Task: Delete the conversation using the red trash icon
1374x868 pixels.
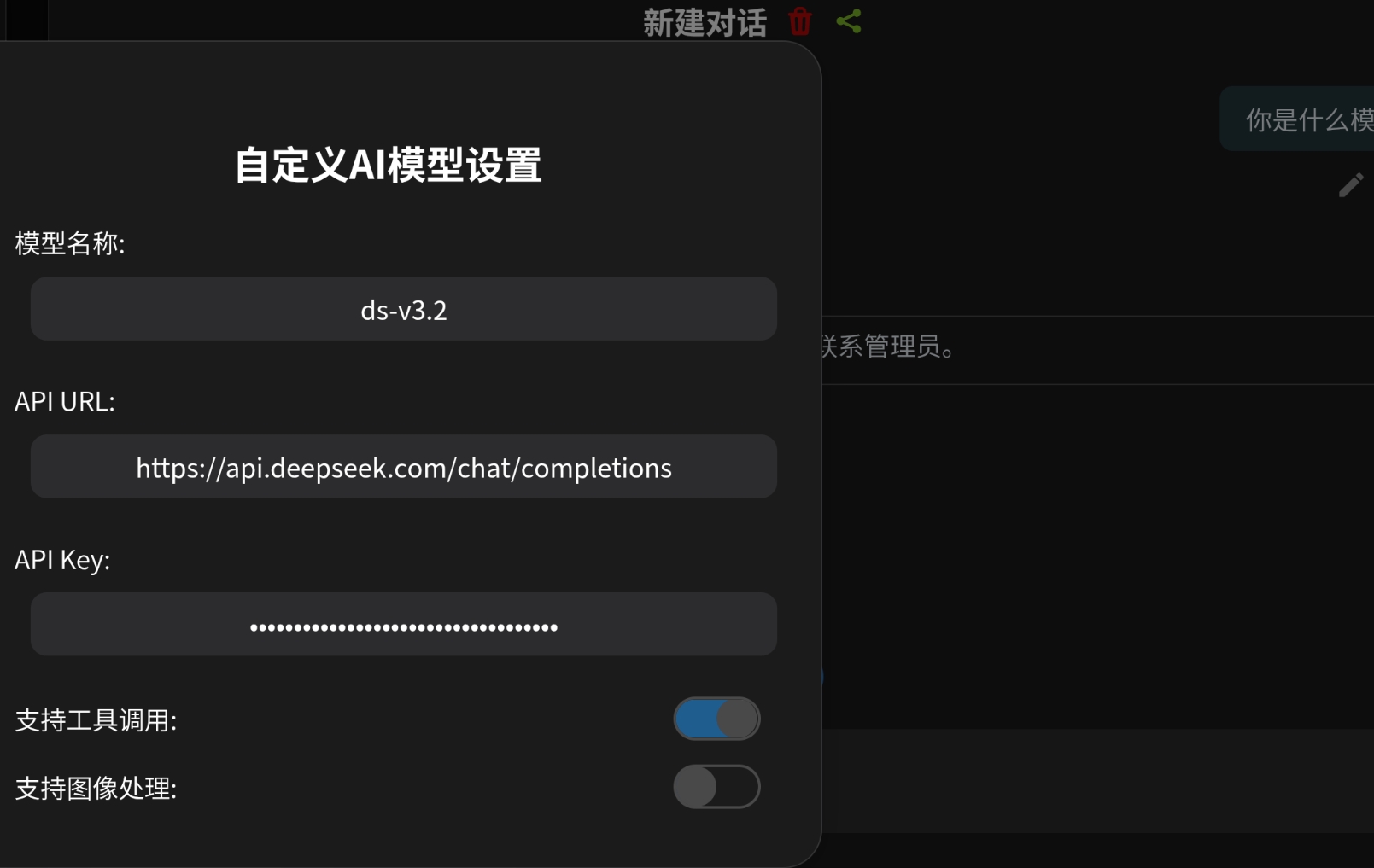Action: [798, 21]
